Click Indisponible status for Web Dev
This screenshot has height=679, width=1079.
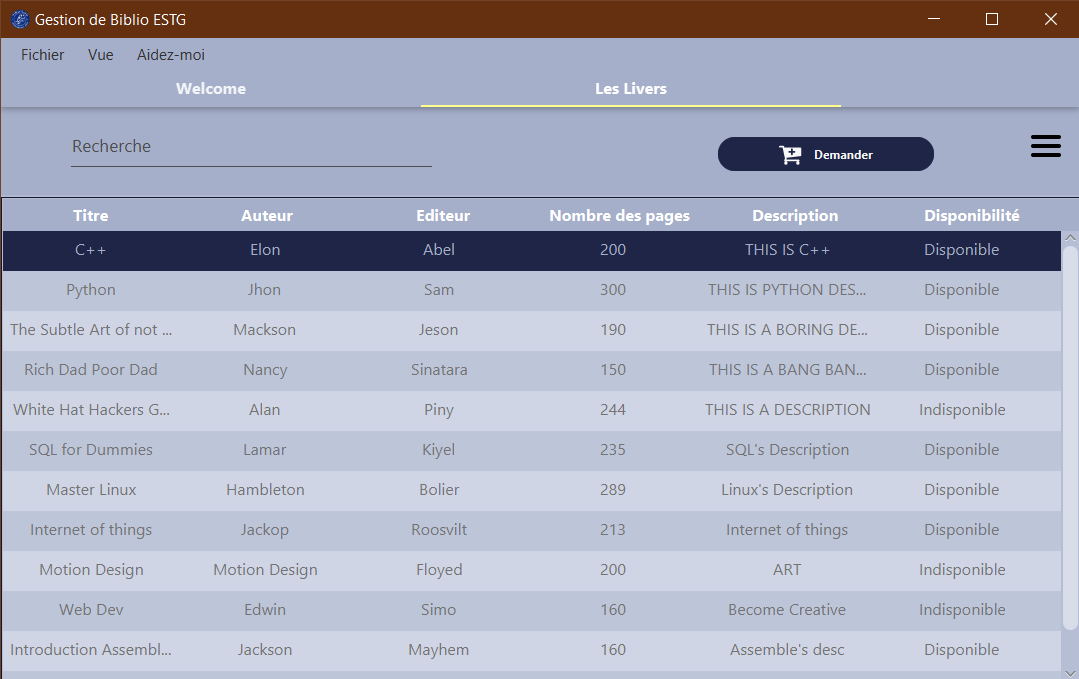pyautogui.click(x=962, y=610)
